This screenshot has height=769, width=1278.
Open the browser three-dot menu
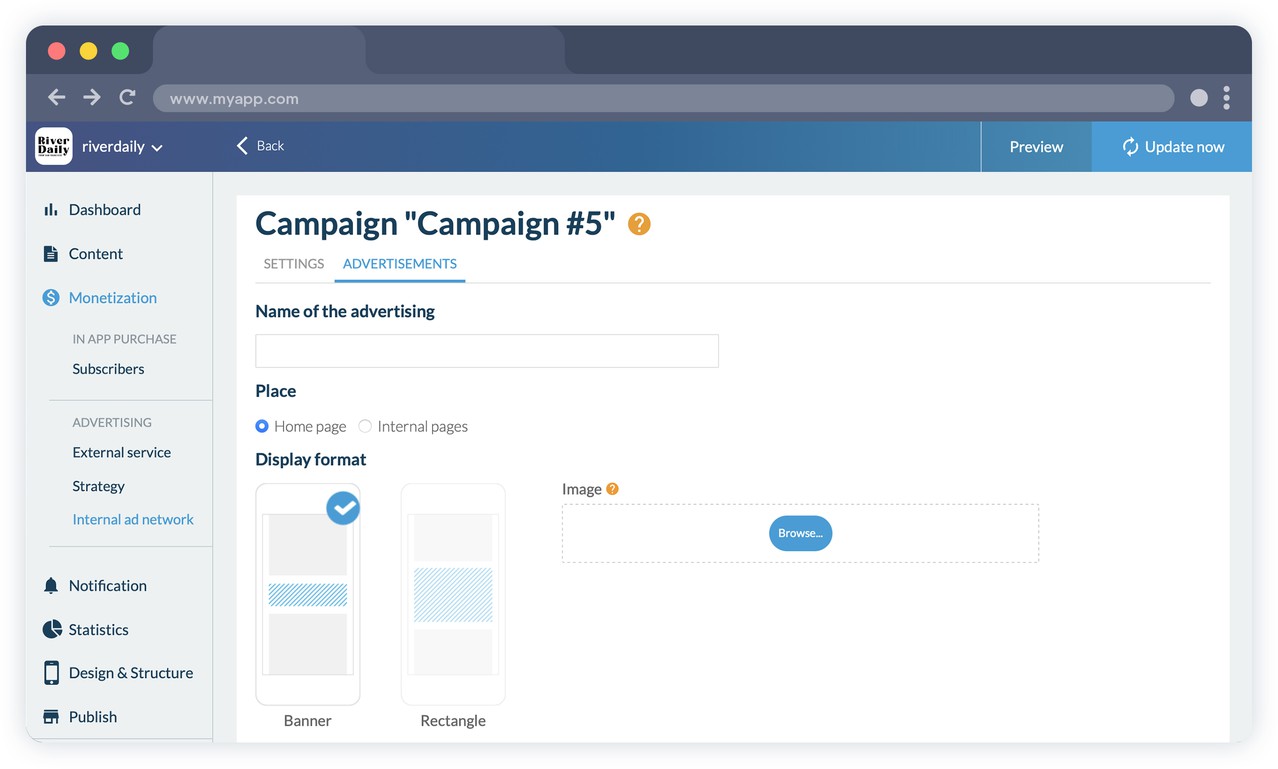click(1226, 98)
